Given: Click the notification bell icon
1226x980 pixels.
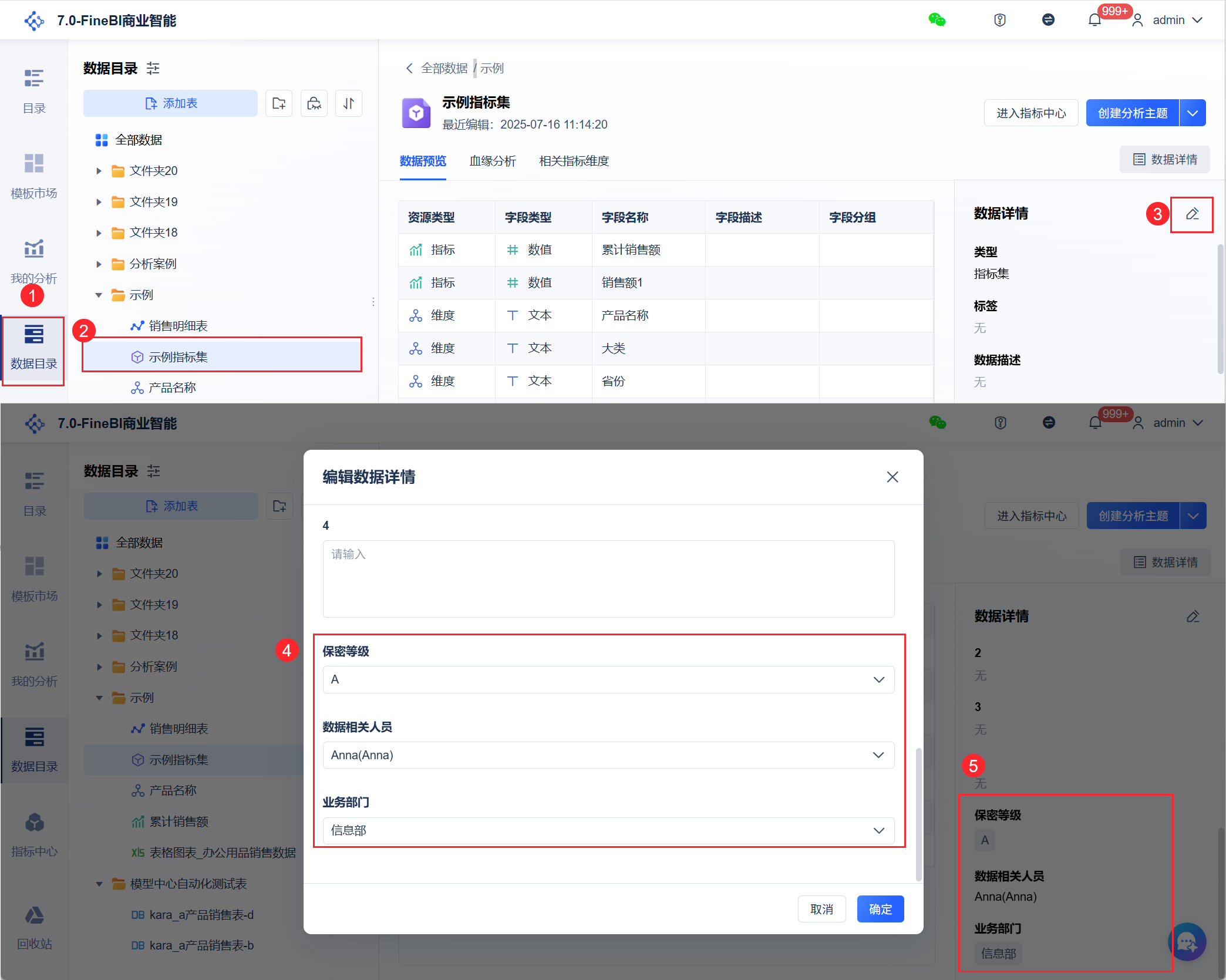Looking at the screenshot, I should click(x=1094, y=20).
